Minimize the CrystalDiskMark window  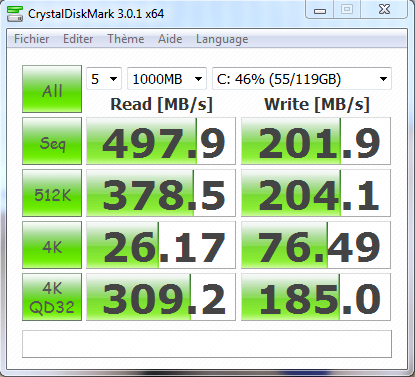tap(320, 10)
